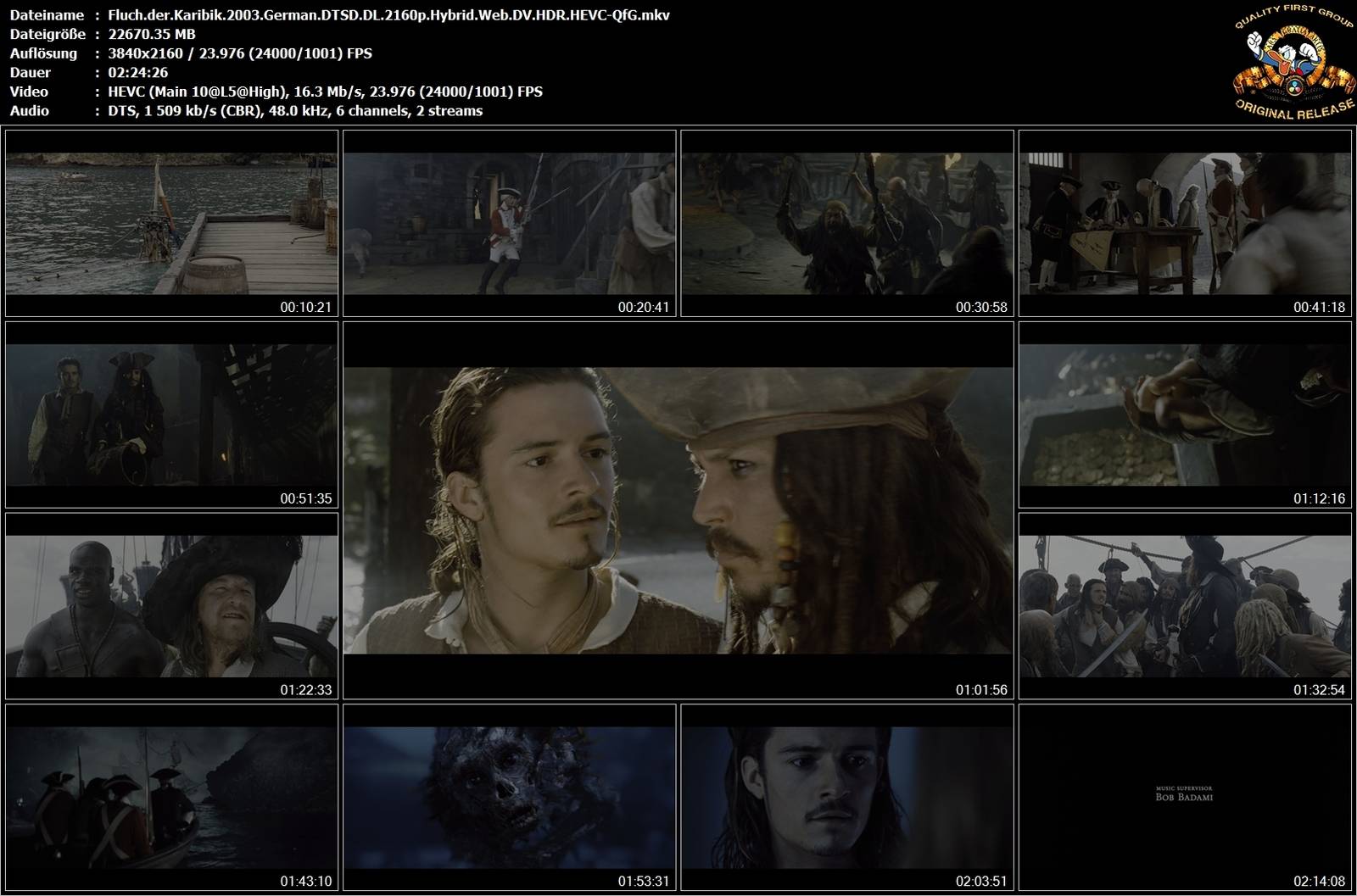
Task: Click the 00:10:21 timestamp
Action: point(306,307)
